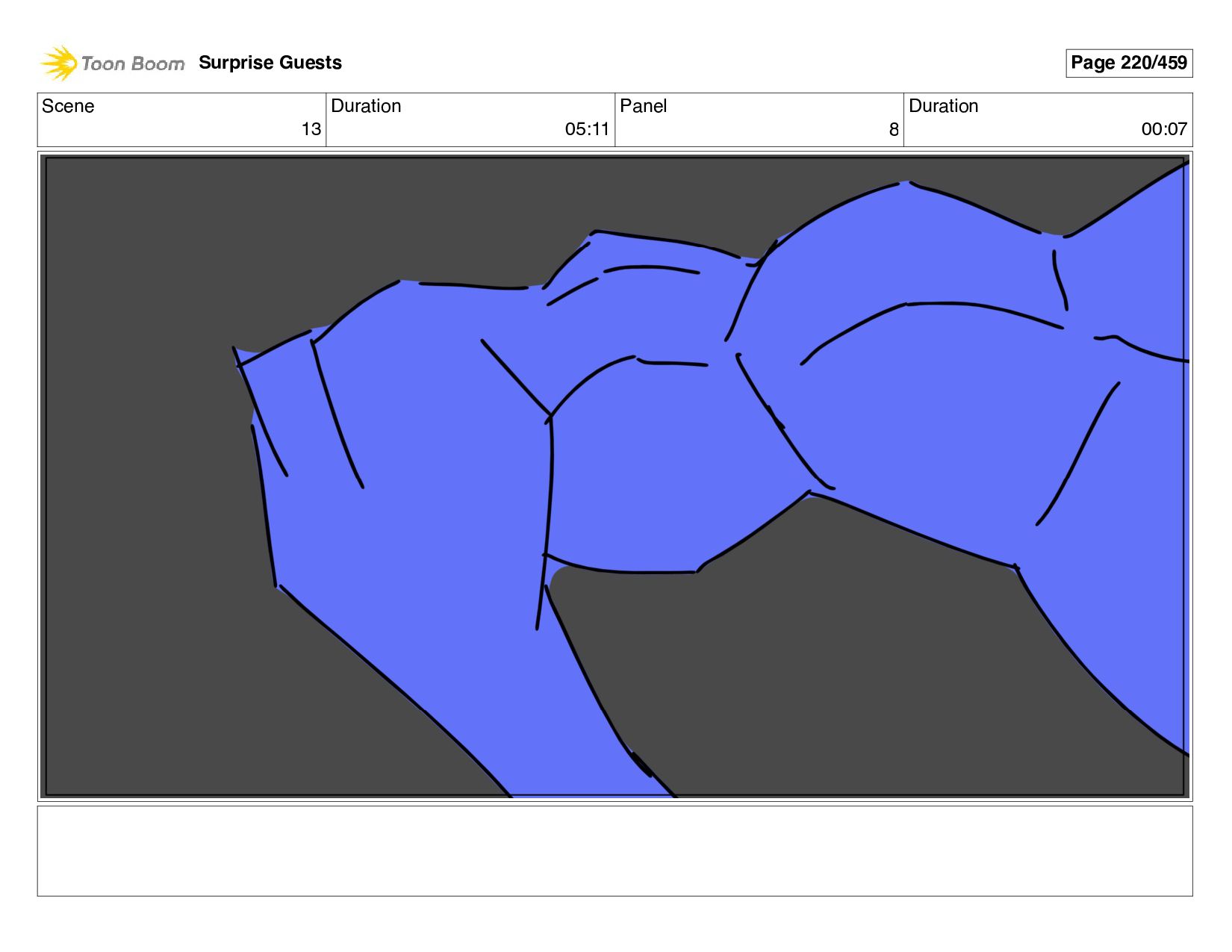This screenshot has width=1232, height=952.
Task: Click the 'Scene' header label
Action: pos(68,106)
